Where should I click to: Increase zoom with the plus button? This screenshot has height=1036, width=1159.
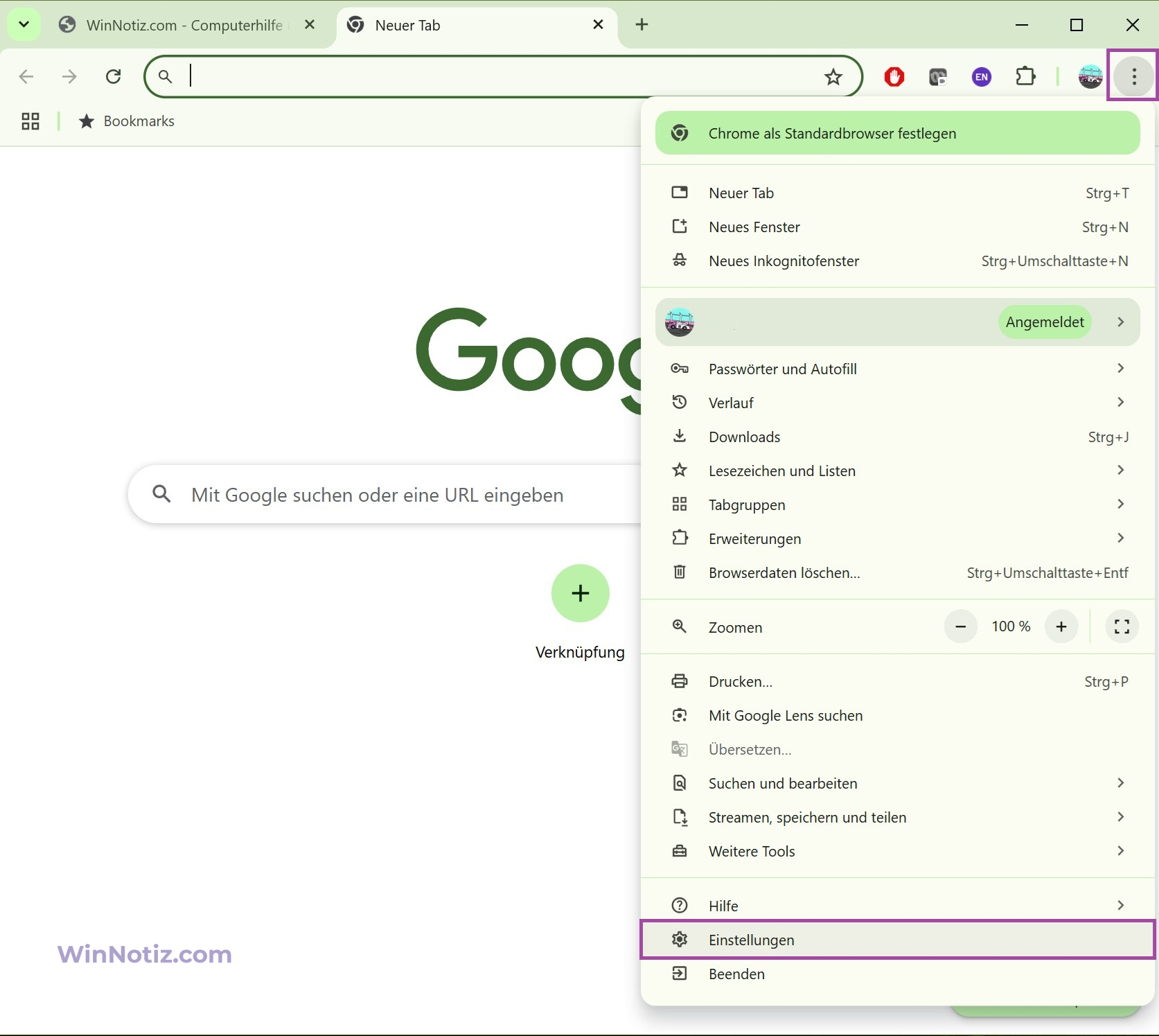[x=1061, y=626]
